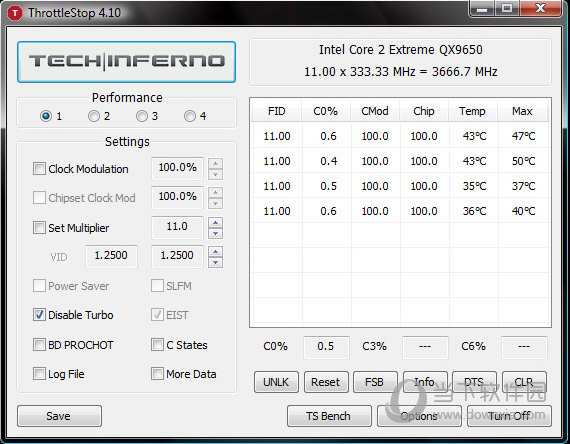Click the Chipset Clock Mod 100.0% field
The width and height of the screenshot is (570, 444).
pyautogui.click(x=177, y=197)
